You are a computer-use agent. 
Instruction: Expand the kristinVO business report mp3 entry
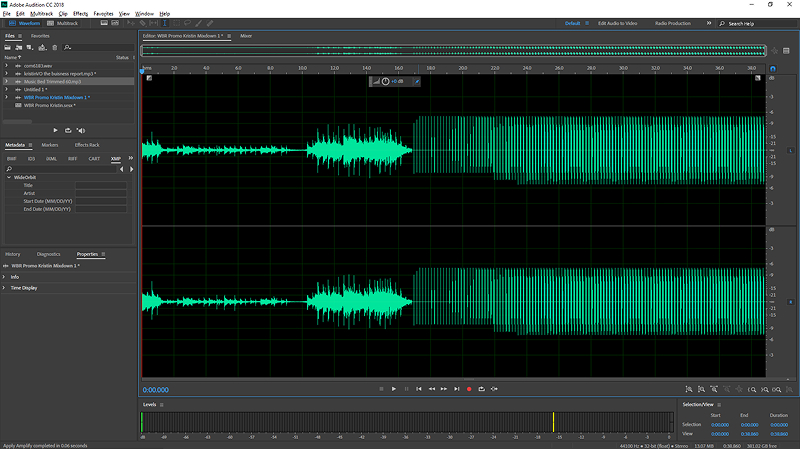click(x=7, y=73)
